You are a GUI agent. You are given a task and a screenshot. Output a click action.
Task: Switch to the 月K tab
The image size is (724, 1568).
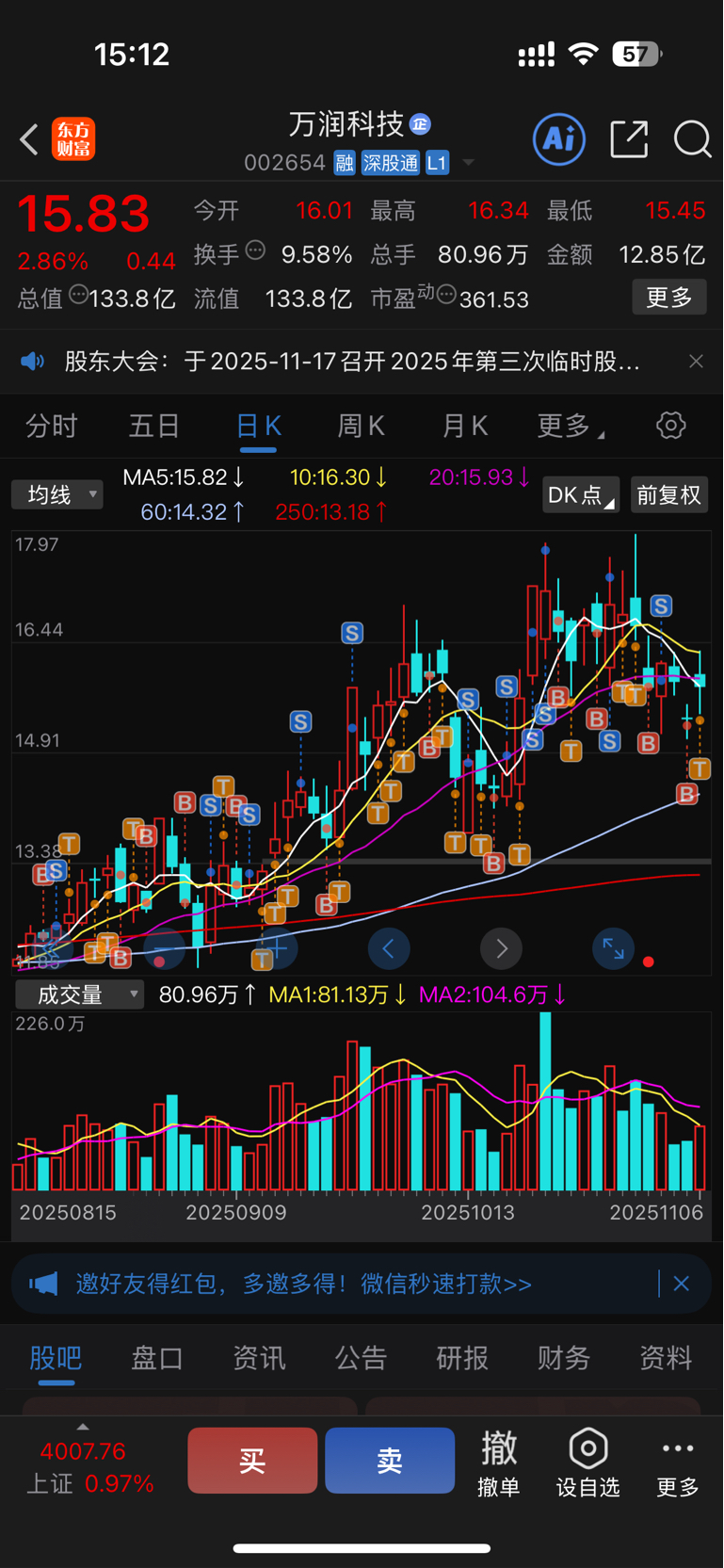coord(465,426)
